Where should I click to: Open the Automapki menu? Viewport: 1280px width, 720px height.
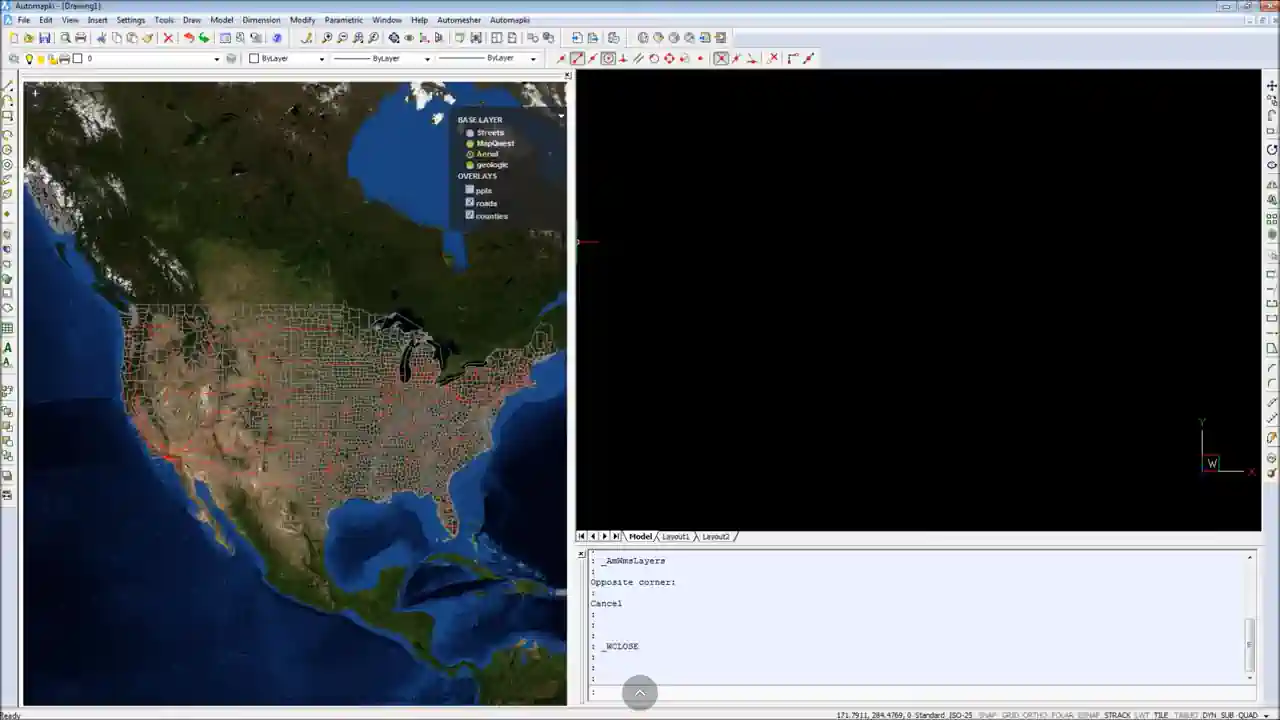coord(510,20)
